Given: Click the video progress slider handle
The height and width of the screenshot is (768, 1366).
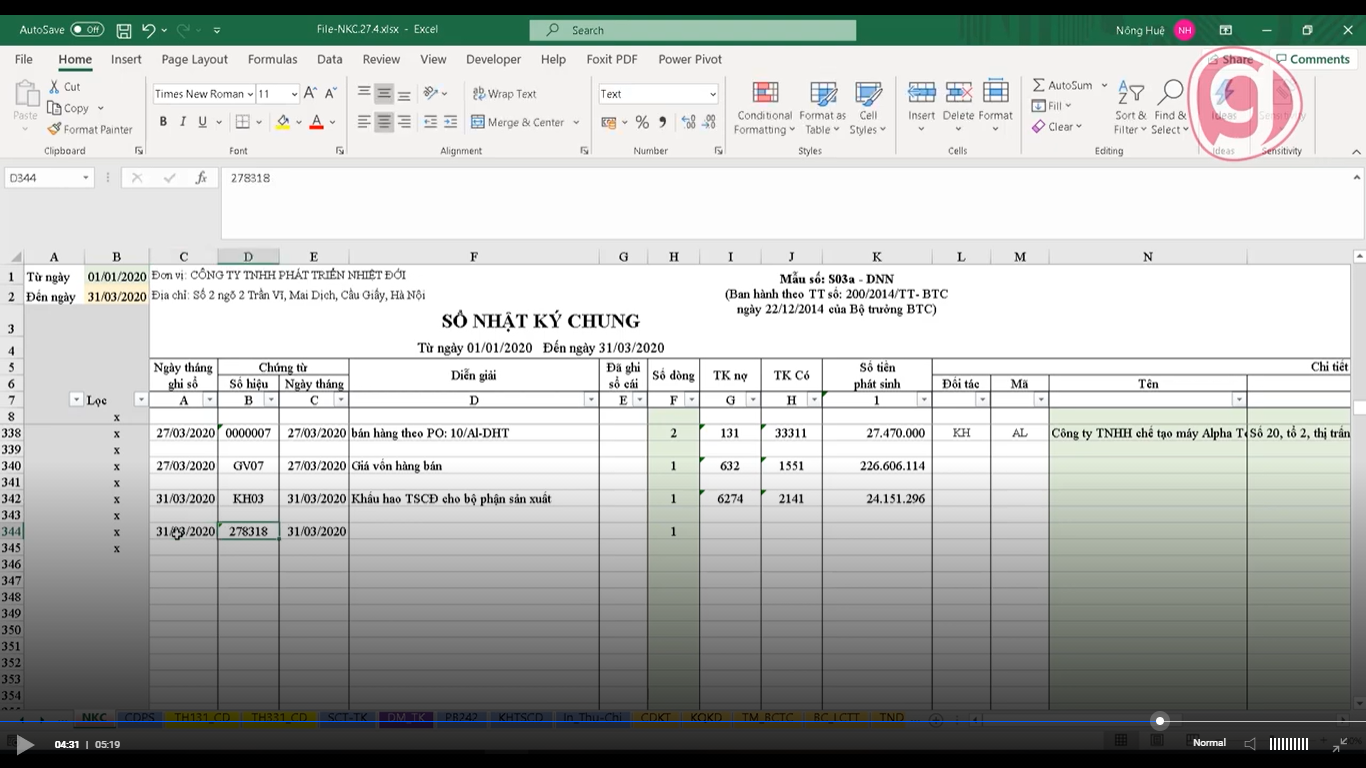Looking at the screenshot, I should [x=1160, y=721].
